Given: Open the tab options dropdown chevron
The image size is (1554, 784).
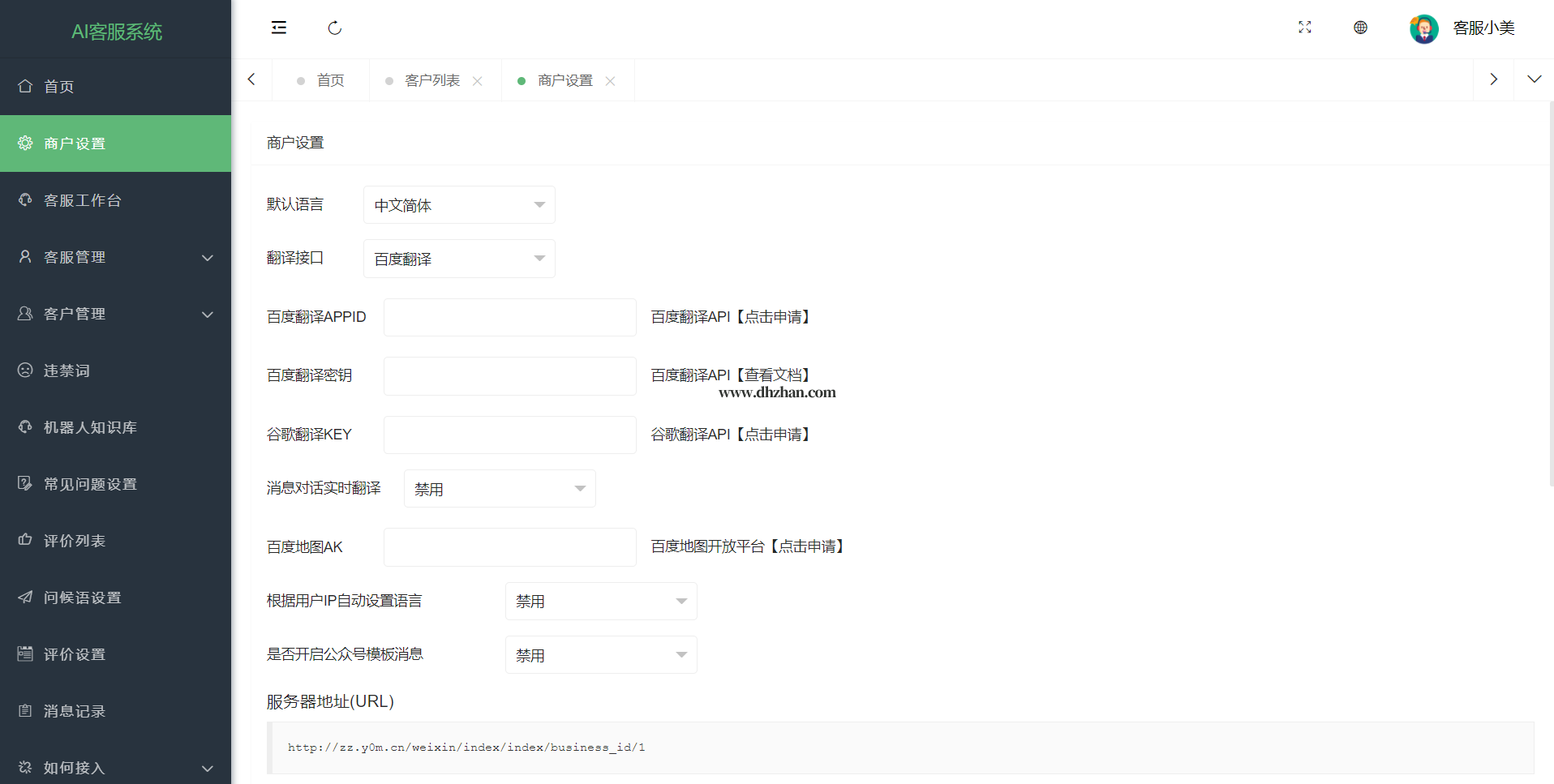Looking at the screenshot, I should pyautogui.click(x=1534, y=79).
